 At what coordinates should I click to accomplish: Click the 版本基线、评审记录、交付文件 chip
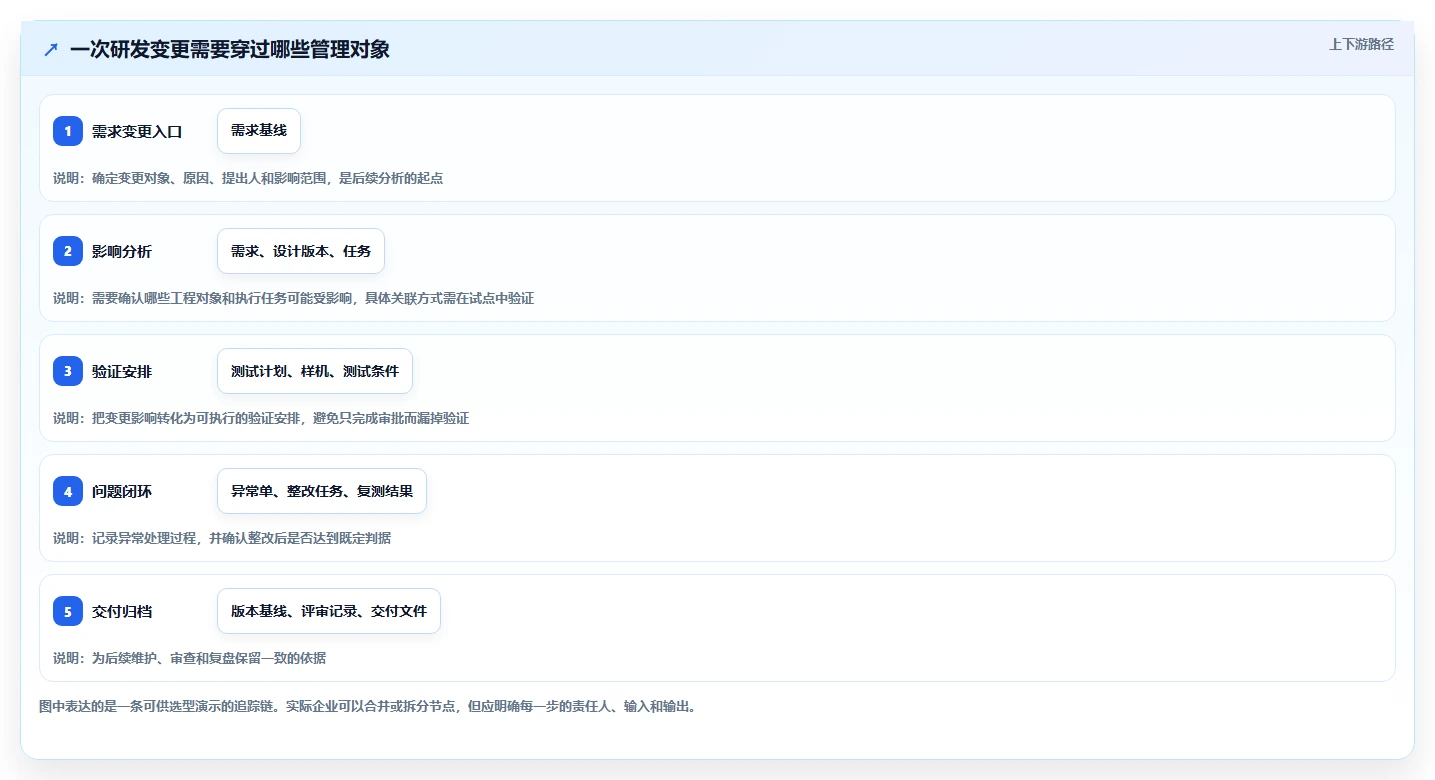click(x=329, y=611)
